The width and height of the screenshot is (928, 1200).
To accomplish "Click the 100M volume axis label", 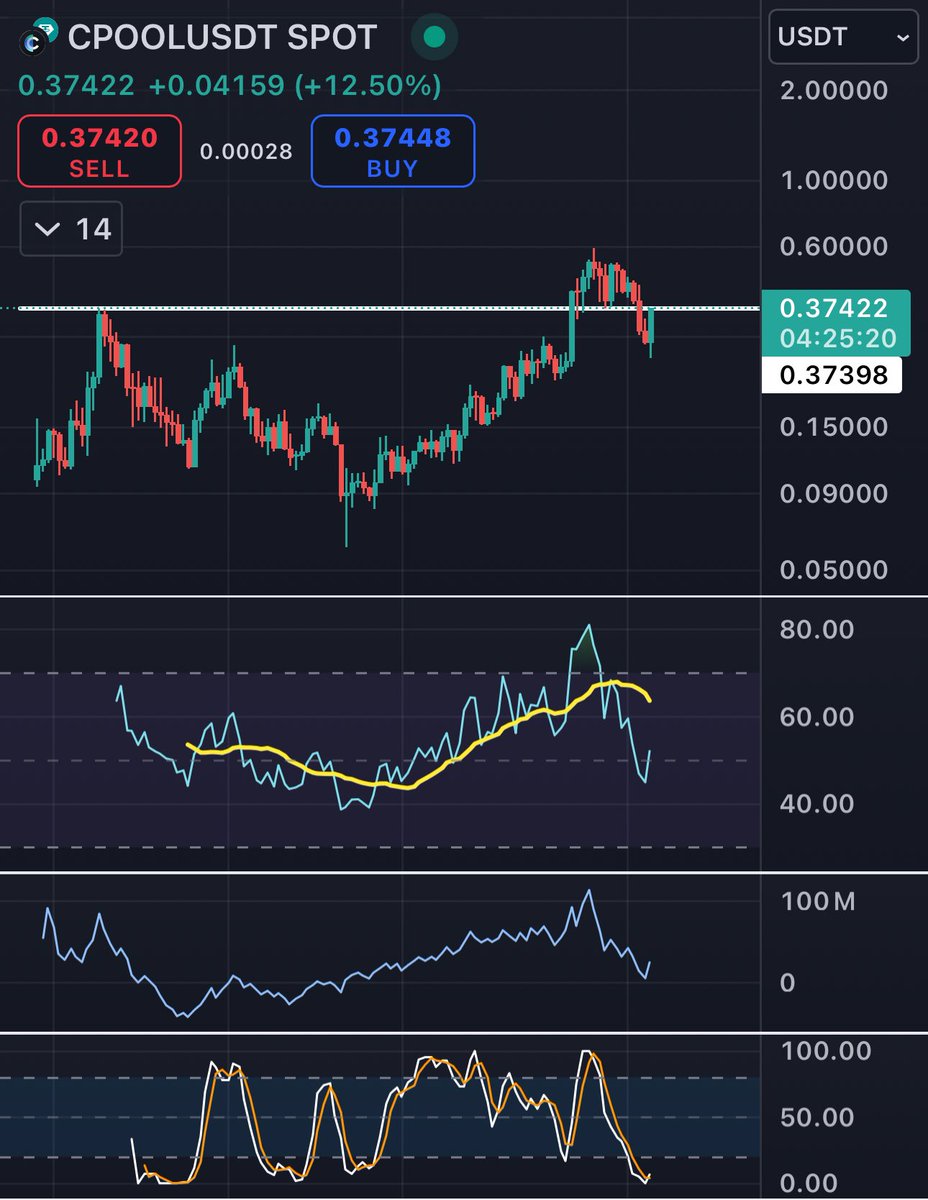I will point(821,901).
